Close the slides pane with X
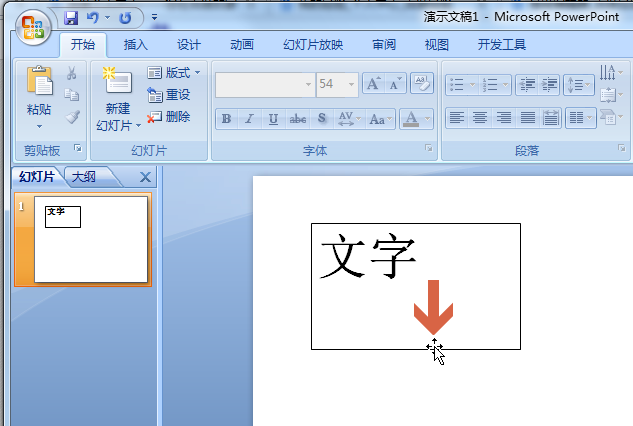Viewport: 633px width, 426px height. coord(145,177)
